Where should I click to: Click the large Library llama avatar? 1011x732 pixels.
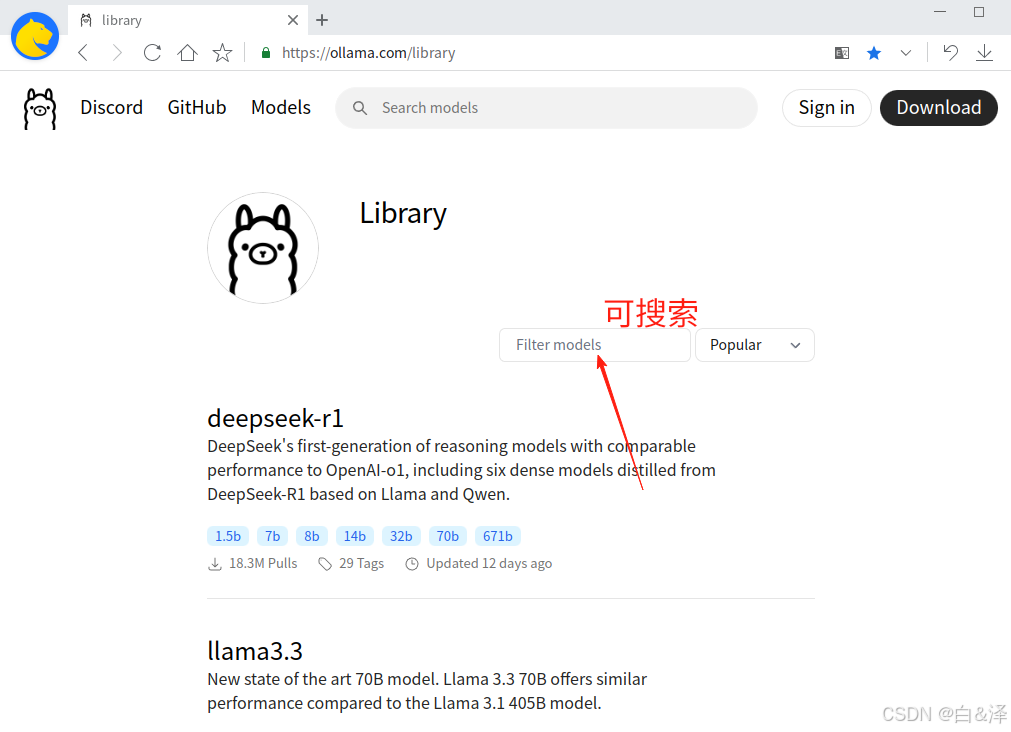(x=263, y=248)
